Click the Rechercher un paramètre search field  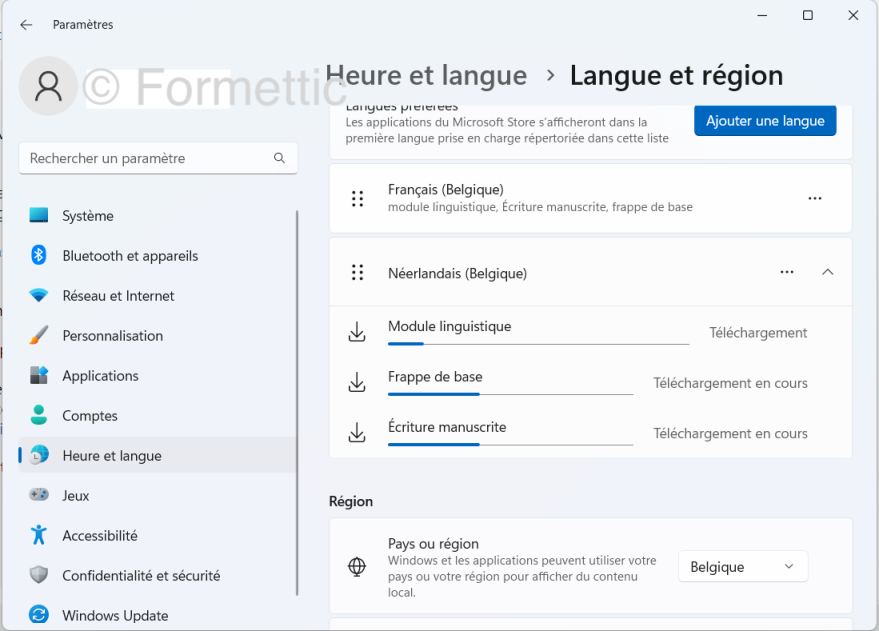coord(145,158)
